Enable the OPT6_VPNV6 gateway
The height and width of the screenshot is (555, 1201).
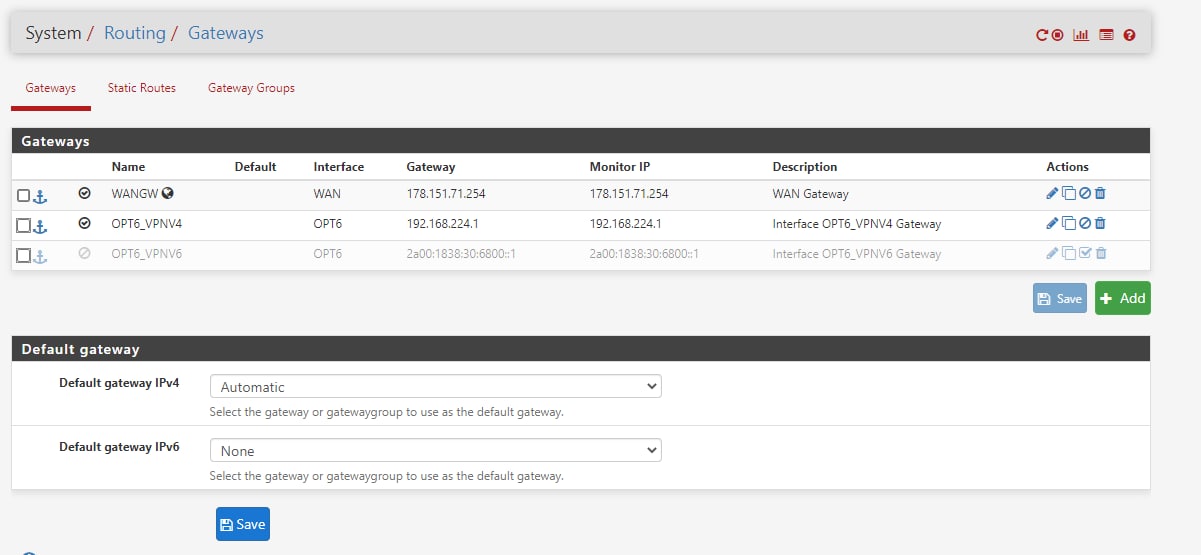pyautogui.click(x=1084, y=254)
